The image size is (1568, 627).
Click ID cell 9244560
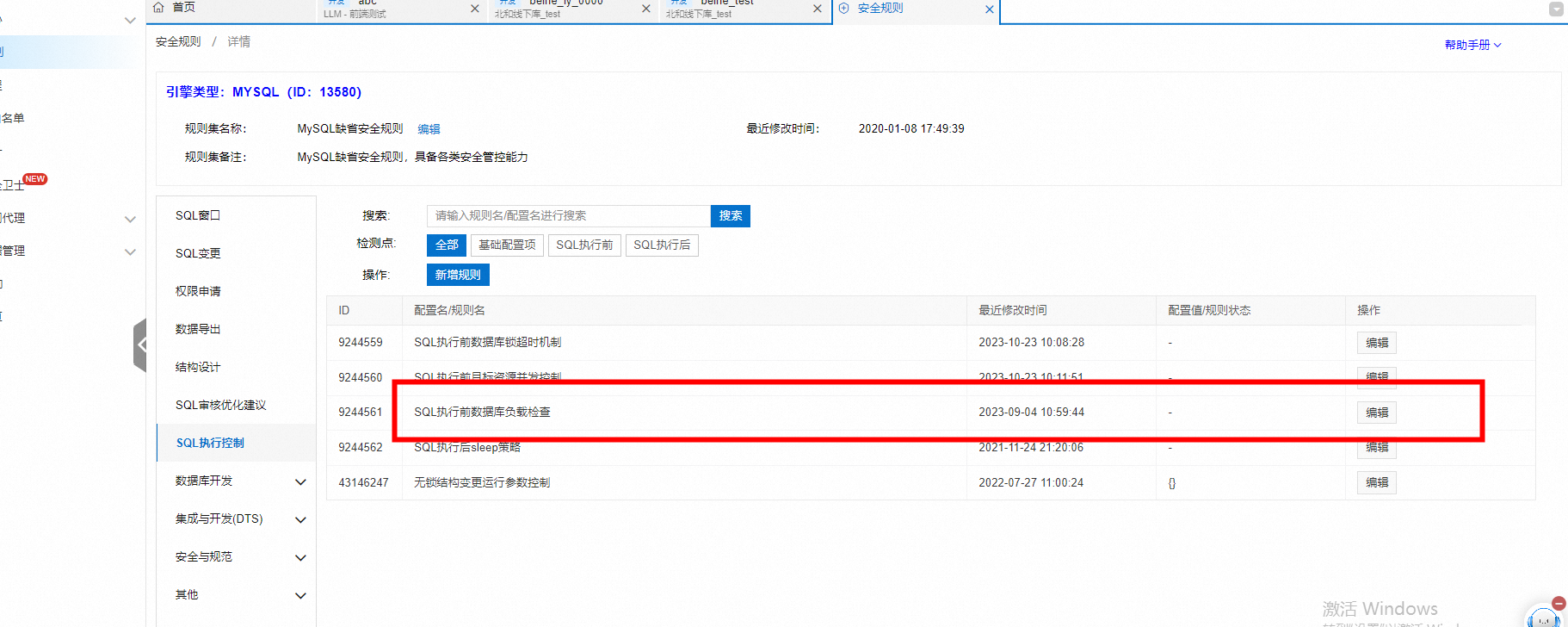(360, 378)
